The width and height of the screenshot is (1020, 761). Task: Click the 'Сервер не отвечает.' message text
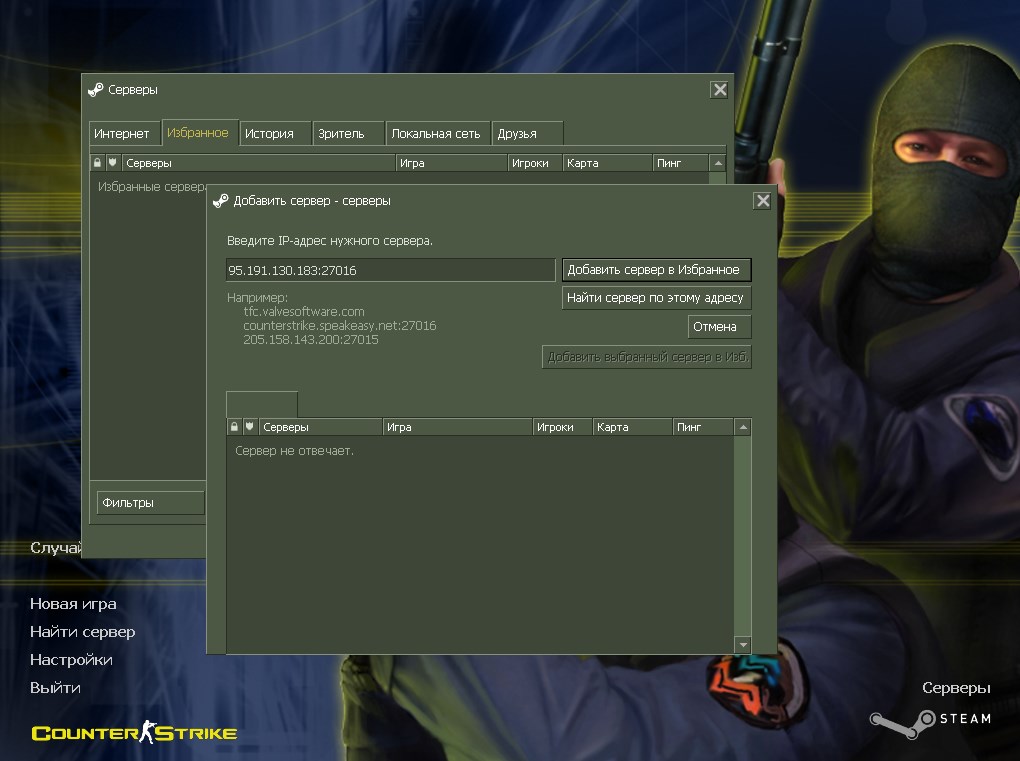294,451
